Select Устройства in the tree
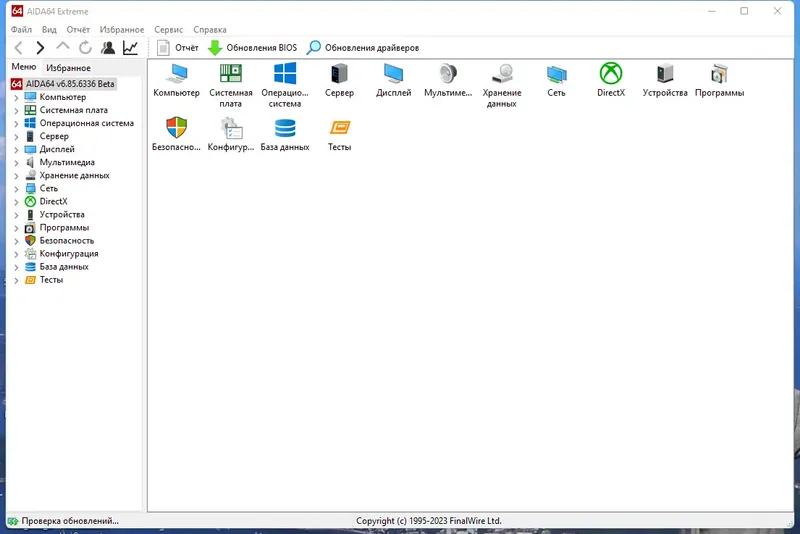800x534 pixels. [x=55, y=215]
